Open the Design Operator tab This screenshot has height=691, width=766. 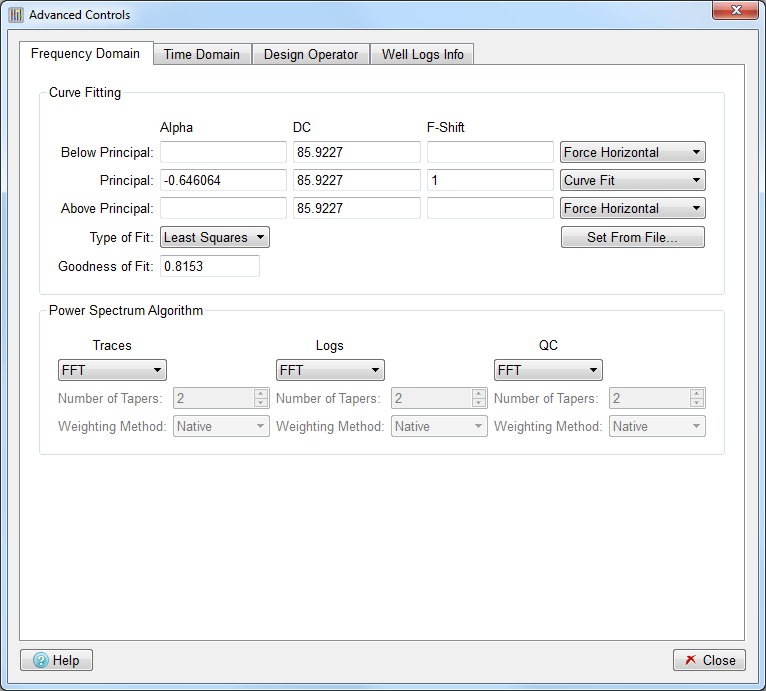tap(311, 54)
